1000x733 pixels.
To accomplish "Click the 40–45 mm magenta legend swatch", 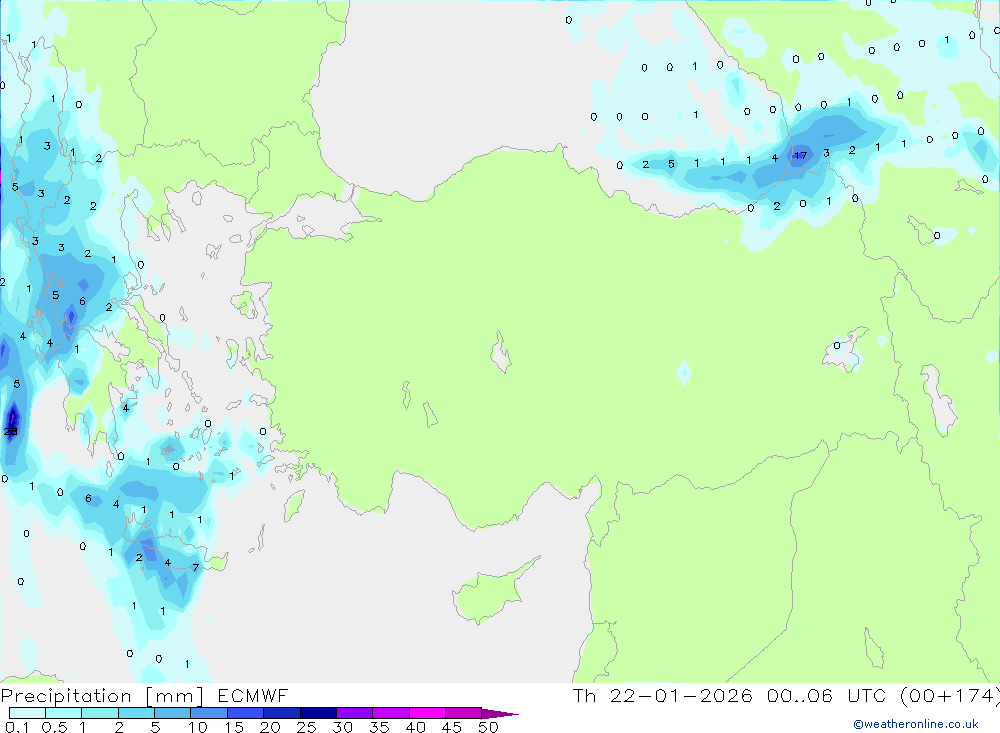I will pyautogui.click(x=427, y=713).
